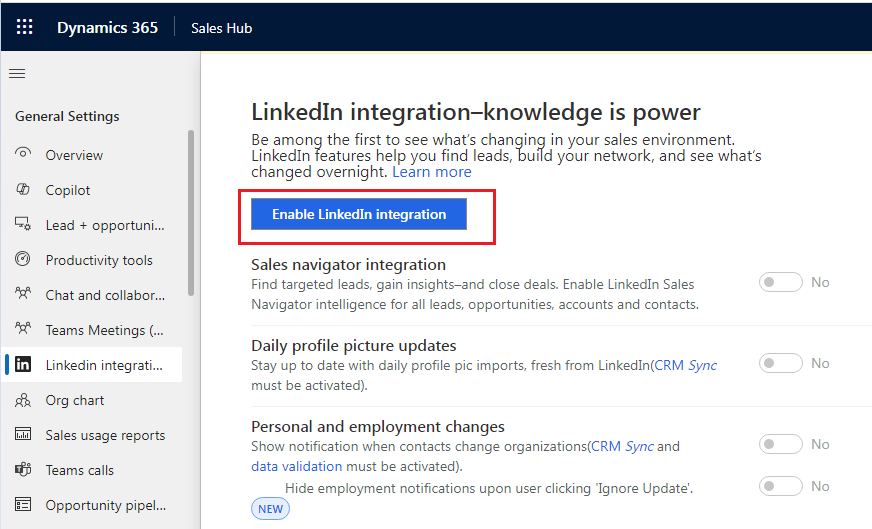Go to Productivity tools settings

pyautogui.click(x=93, y=260)
